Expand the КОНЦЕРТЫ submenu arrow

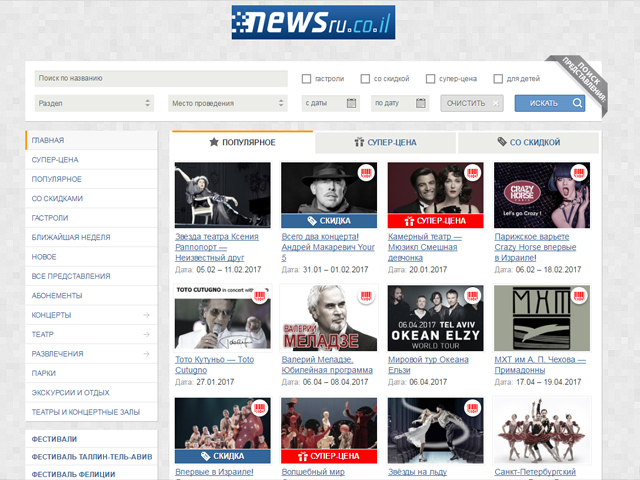146,315
